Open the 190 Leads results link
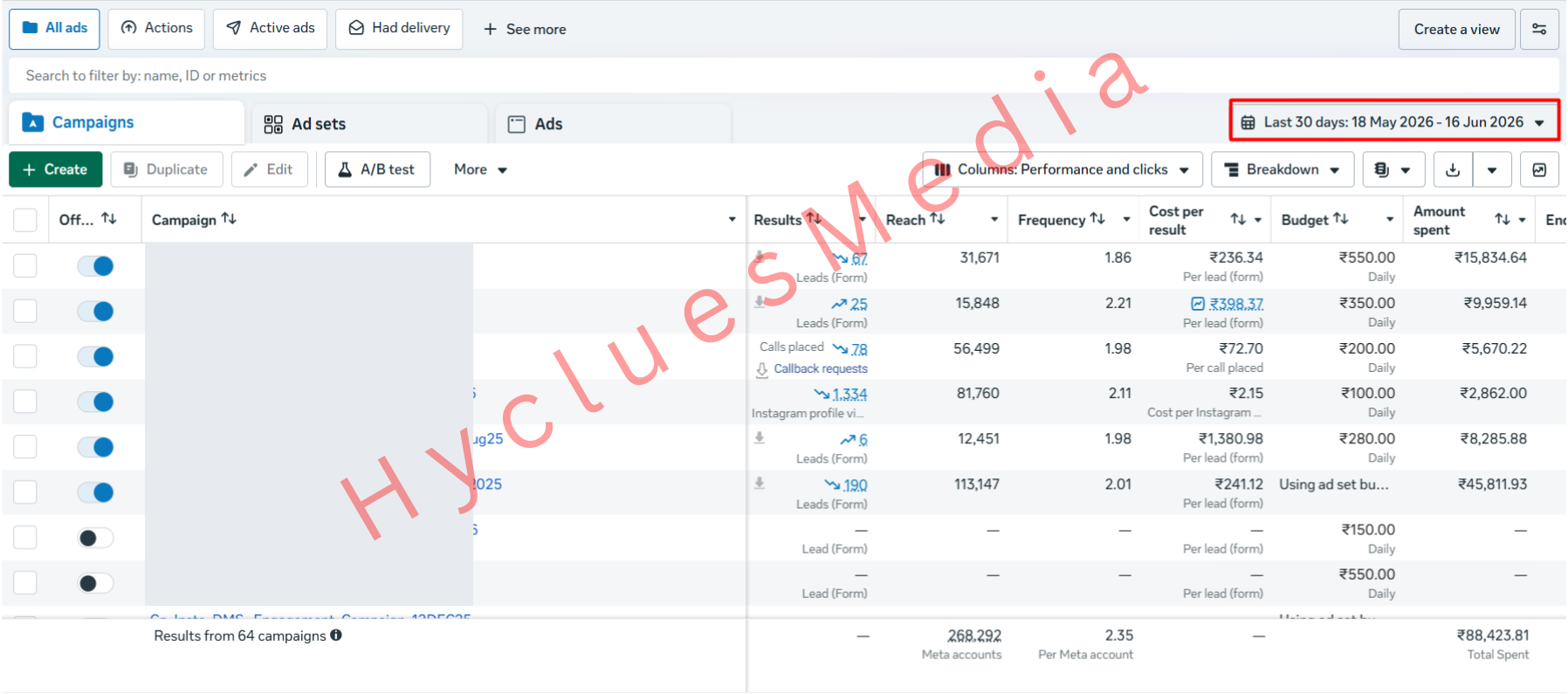This screenshot has width=1568, height=694. coord(856,485)
